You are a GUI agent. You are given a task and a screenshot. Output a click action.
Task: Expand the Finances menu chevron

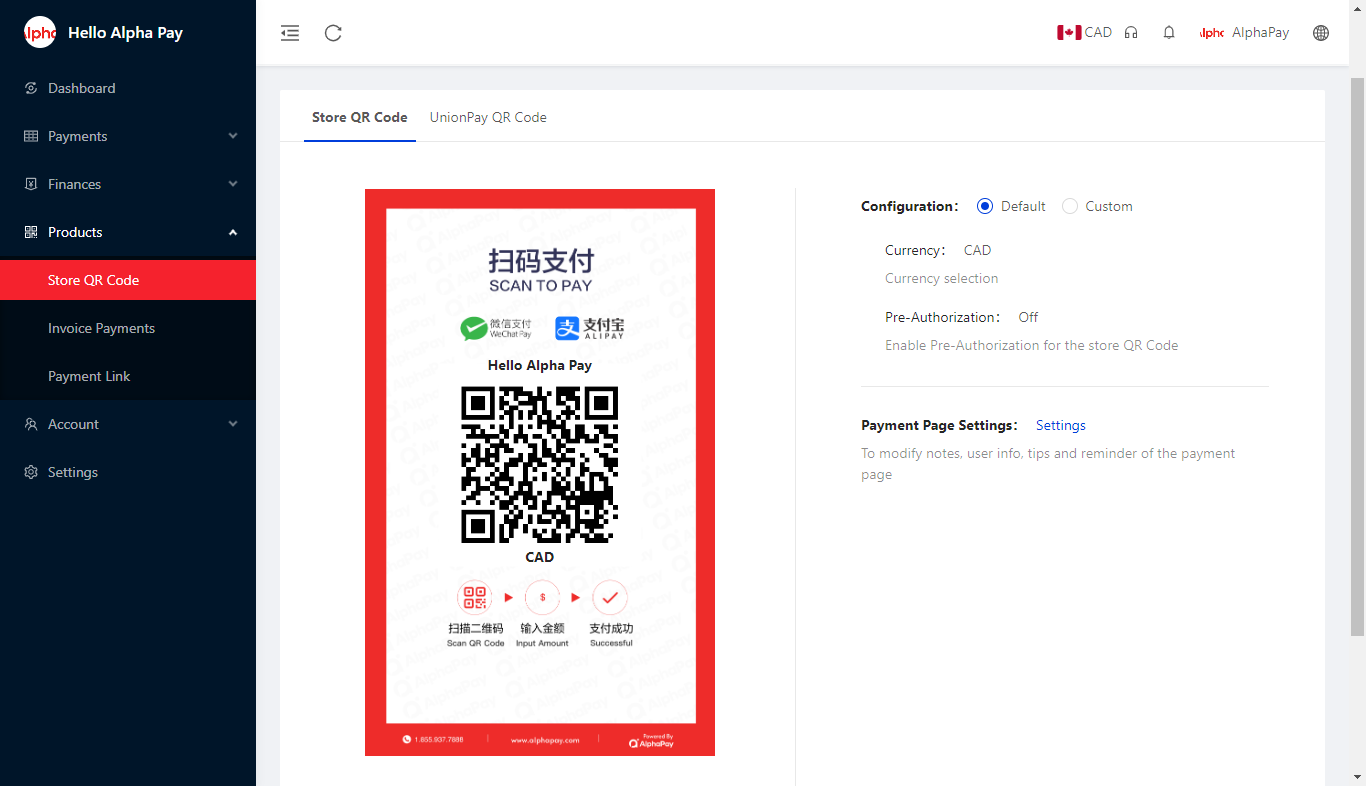(x=233, y=184)
